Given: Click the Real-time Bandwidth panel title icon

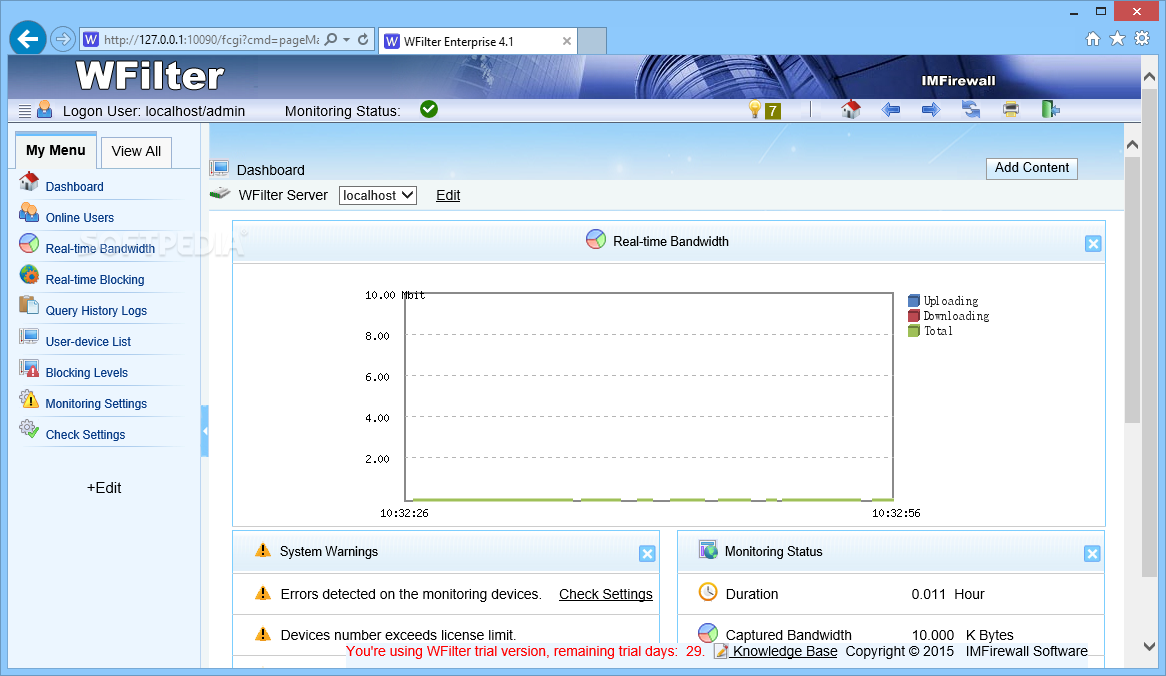Looking at the screenshot, I should coord(596,239).
